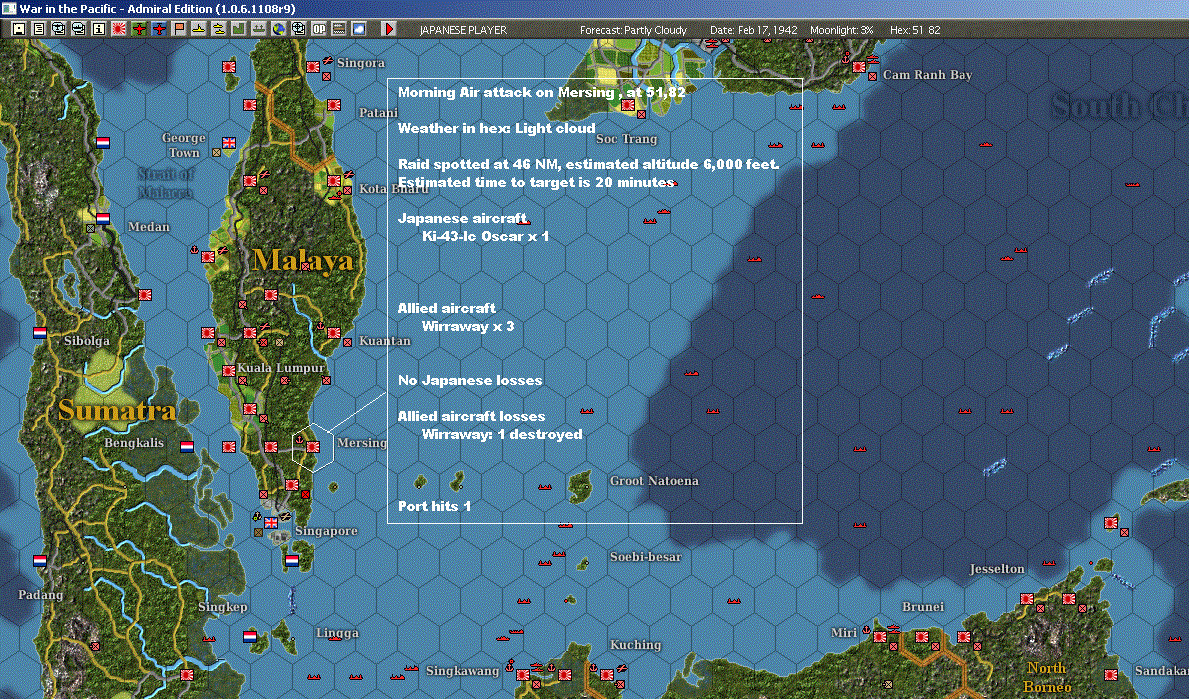The width and height of the screenshot is (1189, 699).
Task: Select the Japanese base icon at Kuantan
Action: pos(334,333)
